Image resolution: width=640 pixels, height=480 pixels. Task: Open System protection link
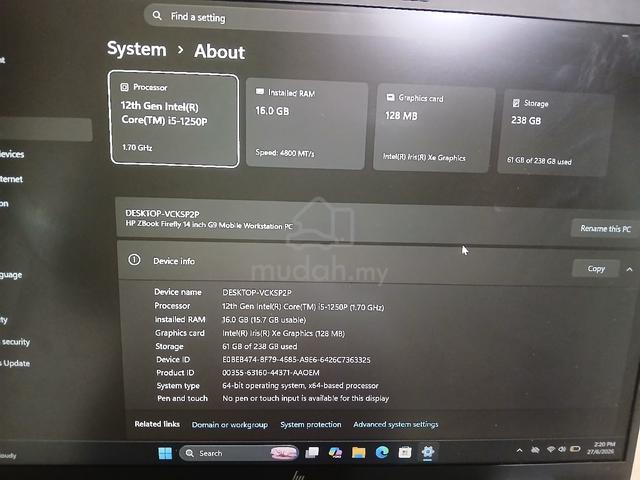(311, 424)
